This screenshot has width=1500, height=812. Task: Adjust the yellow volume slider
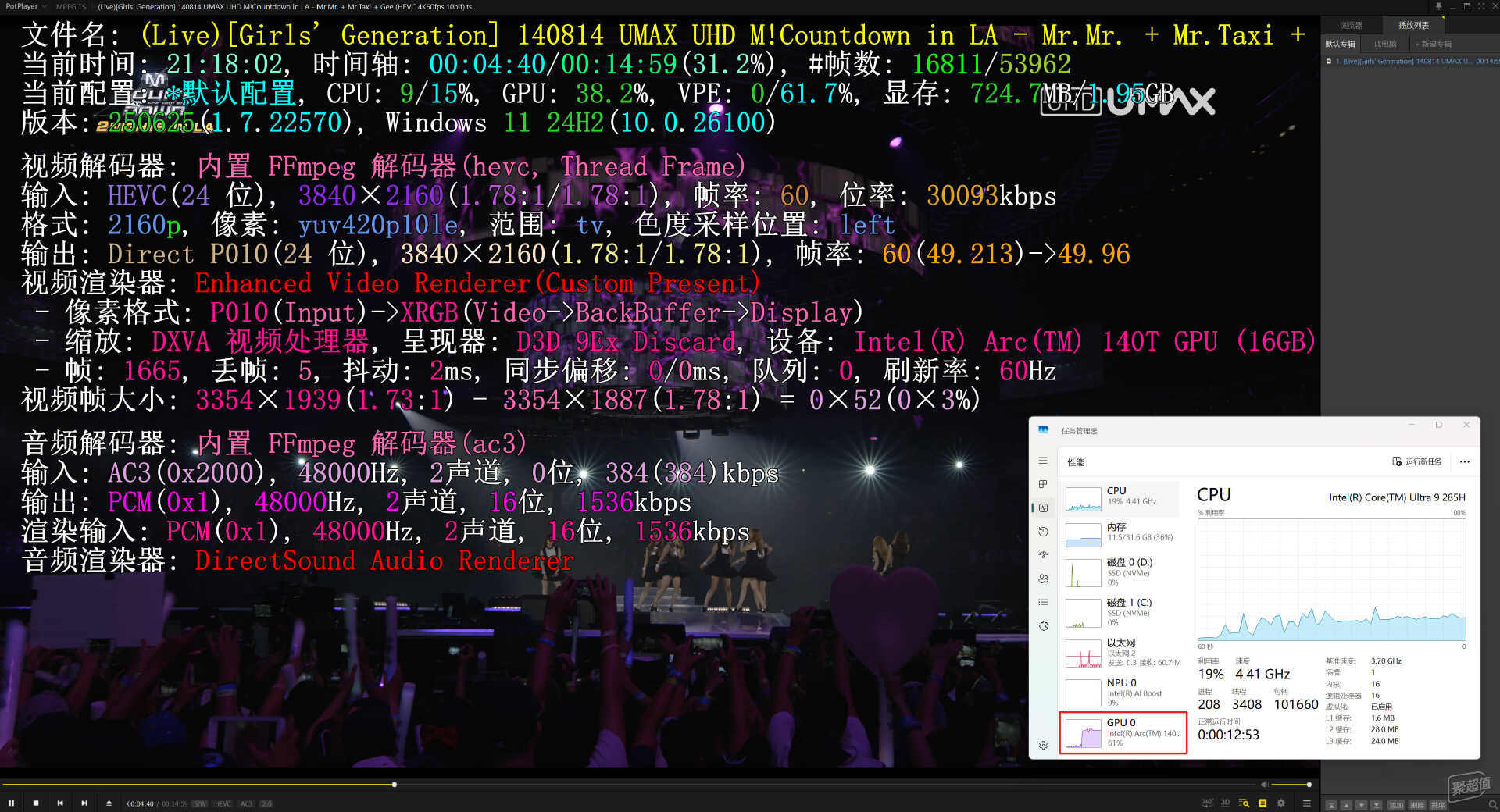pos(1291,784)
